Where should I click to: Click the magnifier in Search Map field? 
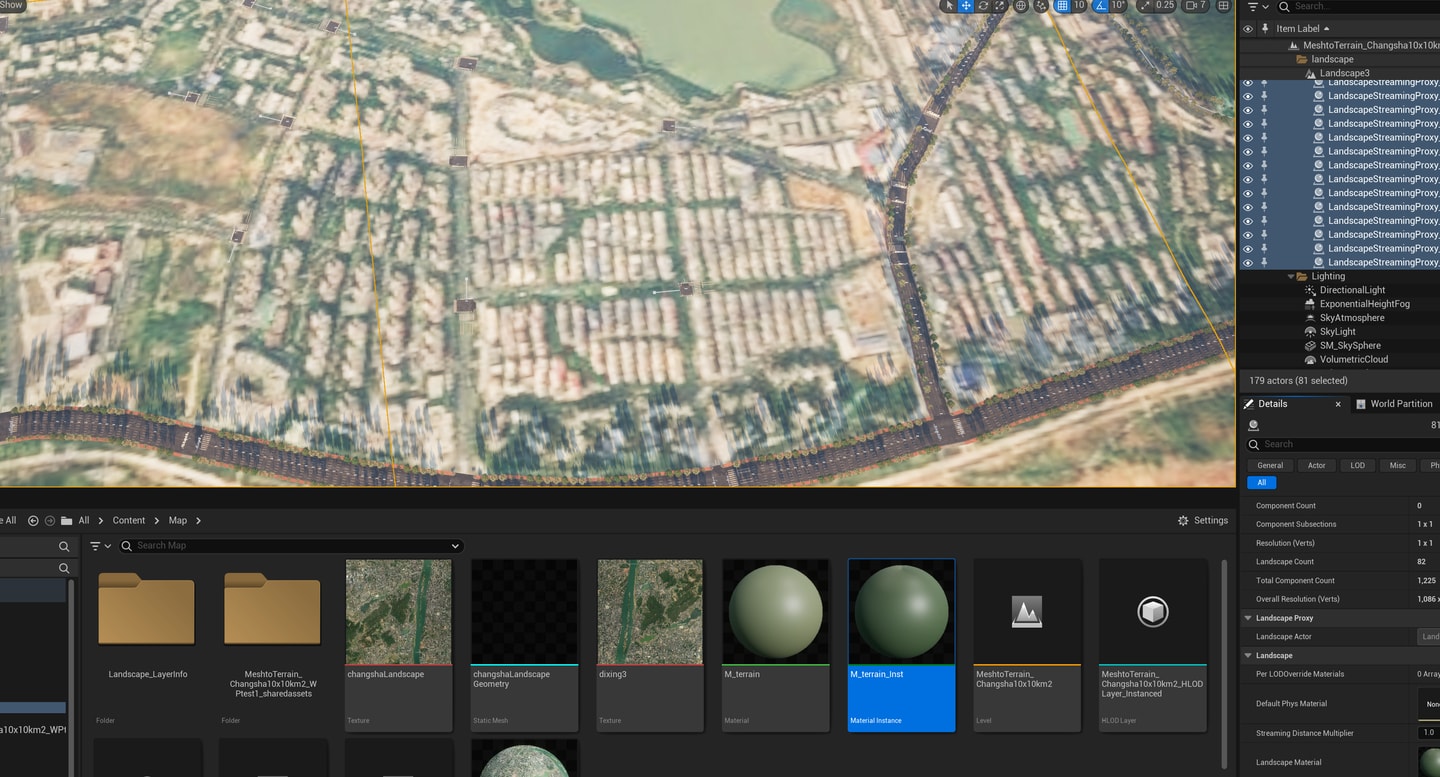(127, 546)
